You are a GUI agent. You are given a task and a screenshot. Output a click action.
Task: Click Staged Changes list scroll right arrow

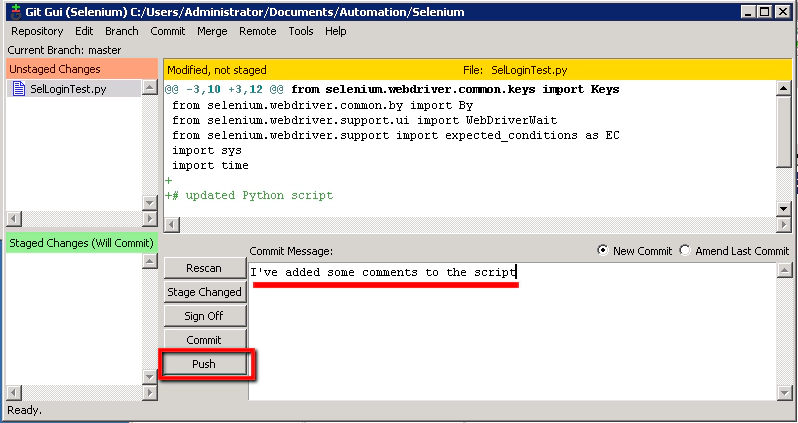pos(150,393)
